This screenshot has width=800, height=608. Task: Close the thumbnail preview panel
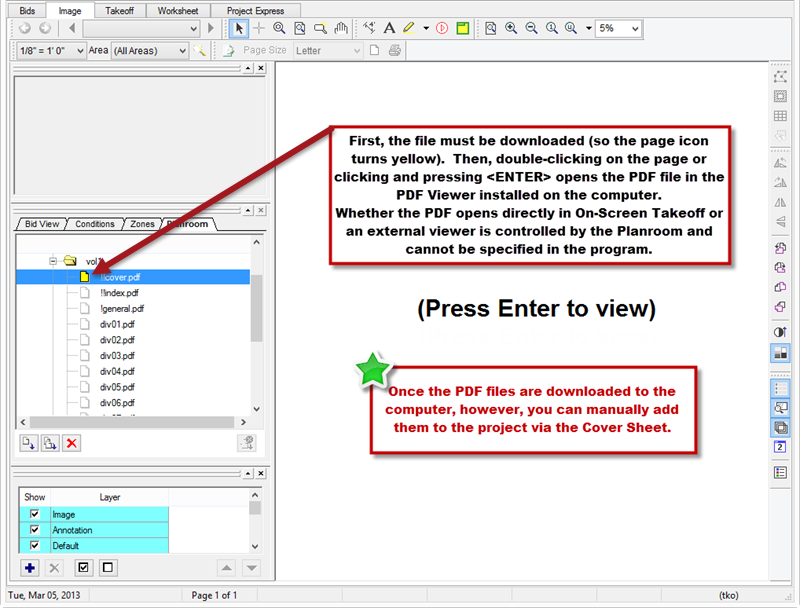click(x=261, y=68)
